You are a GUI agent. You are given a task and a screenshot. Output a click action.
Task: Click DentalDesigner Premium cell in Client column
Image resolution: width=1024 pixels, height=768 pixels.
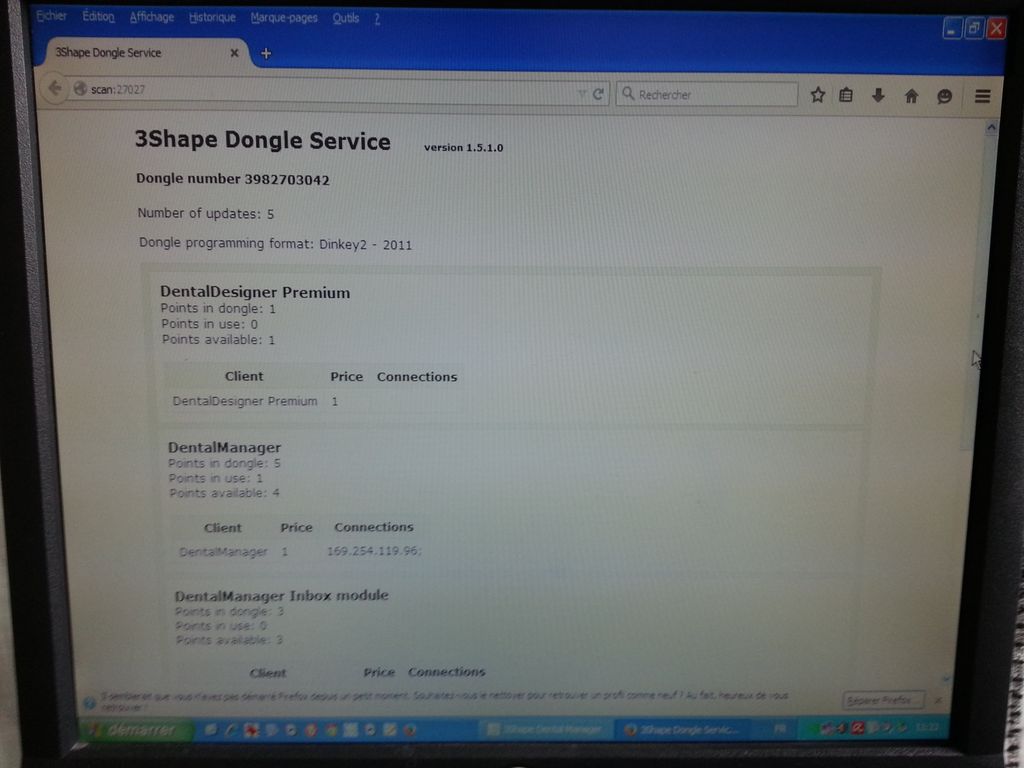click(x=245, y=401)
